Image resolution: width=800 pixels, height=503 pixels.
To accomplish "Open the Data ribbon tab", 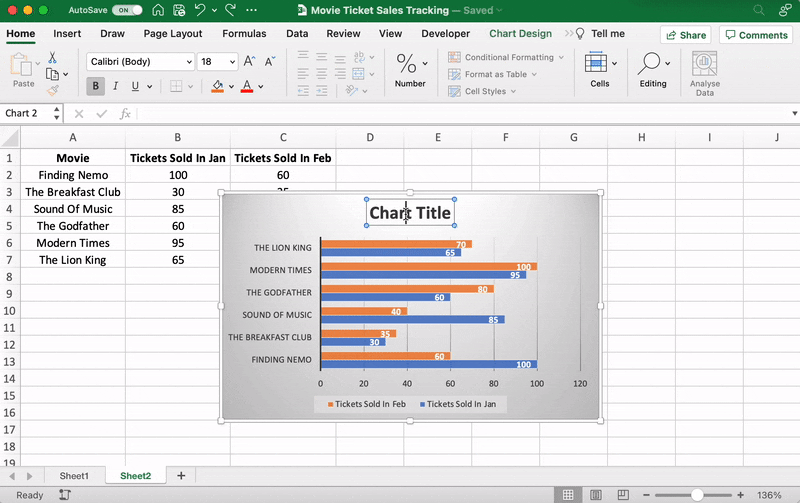I will [297, 34].
